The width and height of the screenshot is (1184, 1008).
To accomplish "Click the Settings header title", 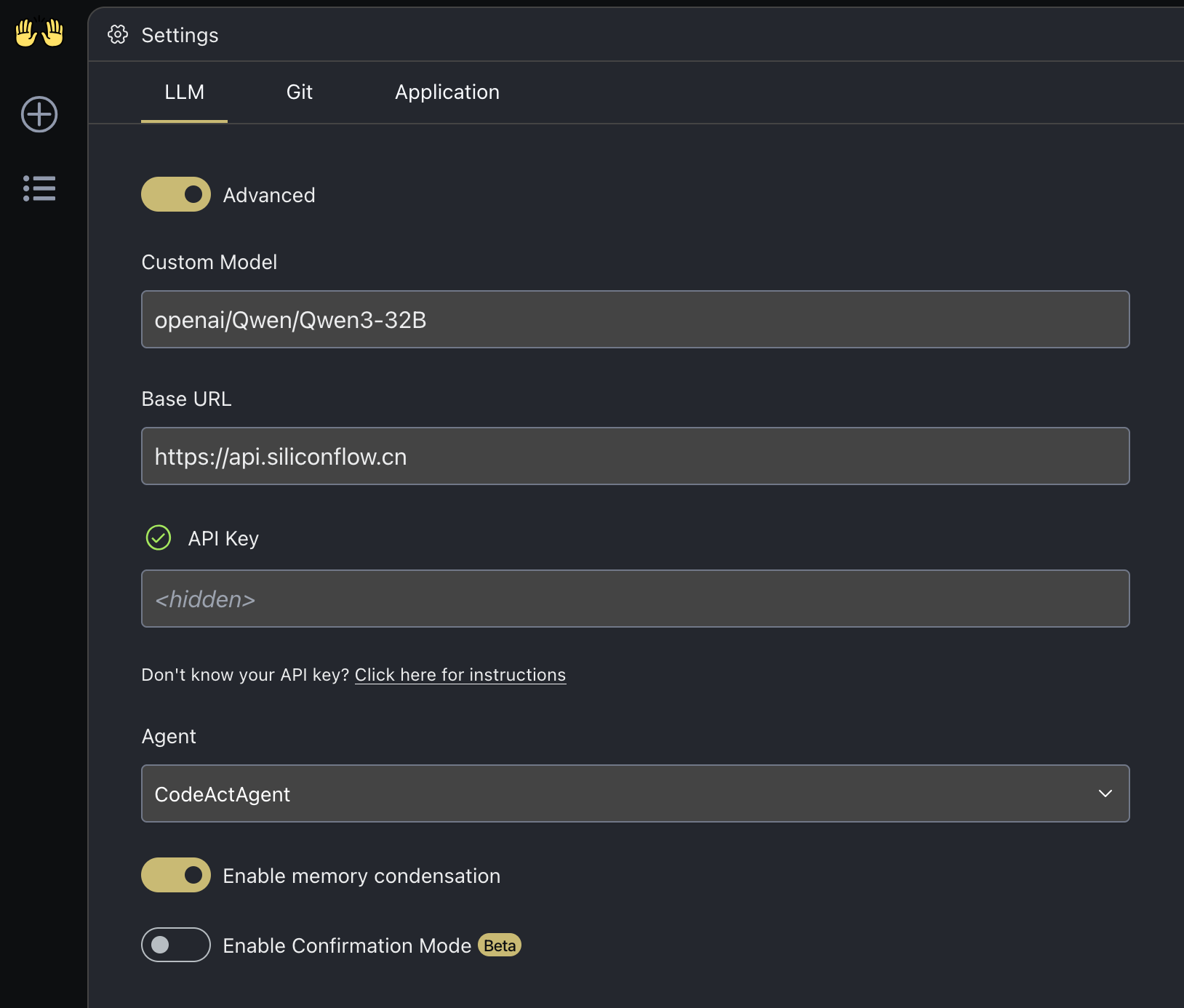I will click(180, 35).
